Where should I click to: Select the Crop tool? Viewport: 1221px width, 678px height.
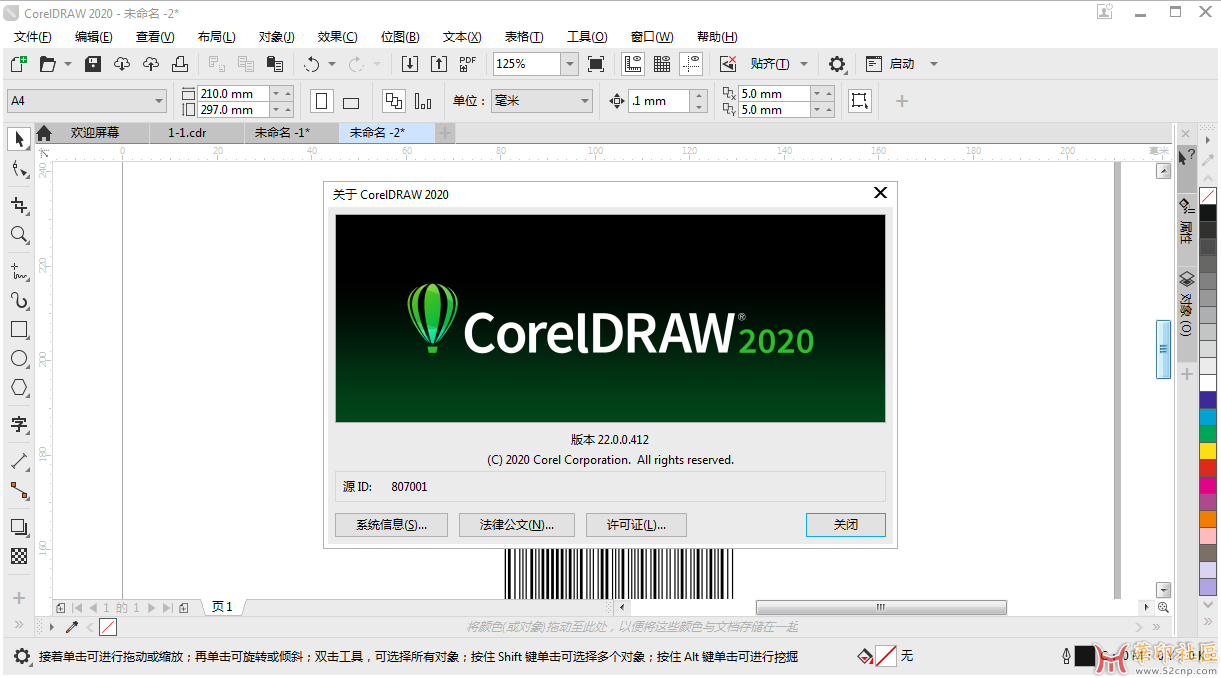pyautogui.click(x=19, y=205)
